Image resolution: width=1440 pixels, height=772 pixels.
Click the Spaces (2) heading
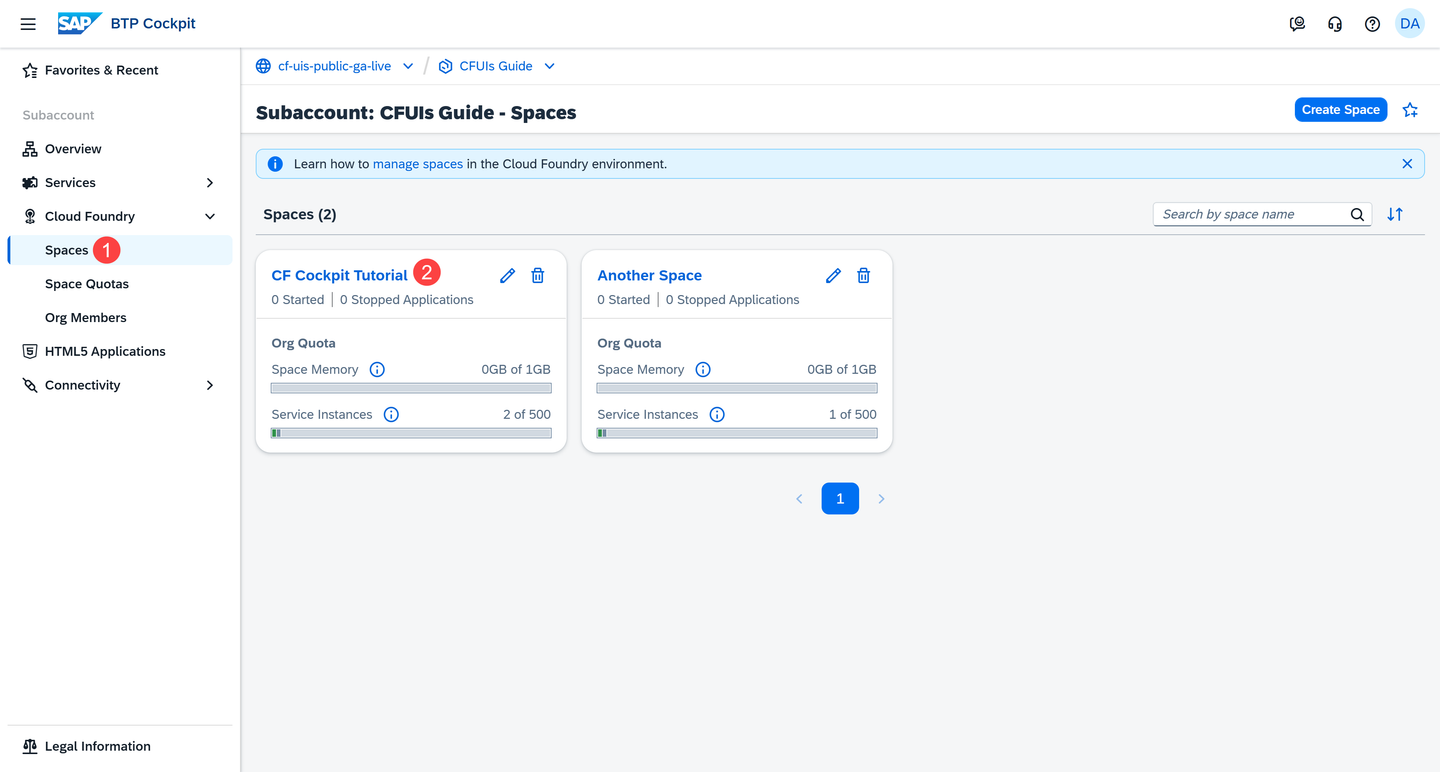click(x=300, y=214)
